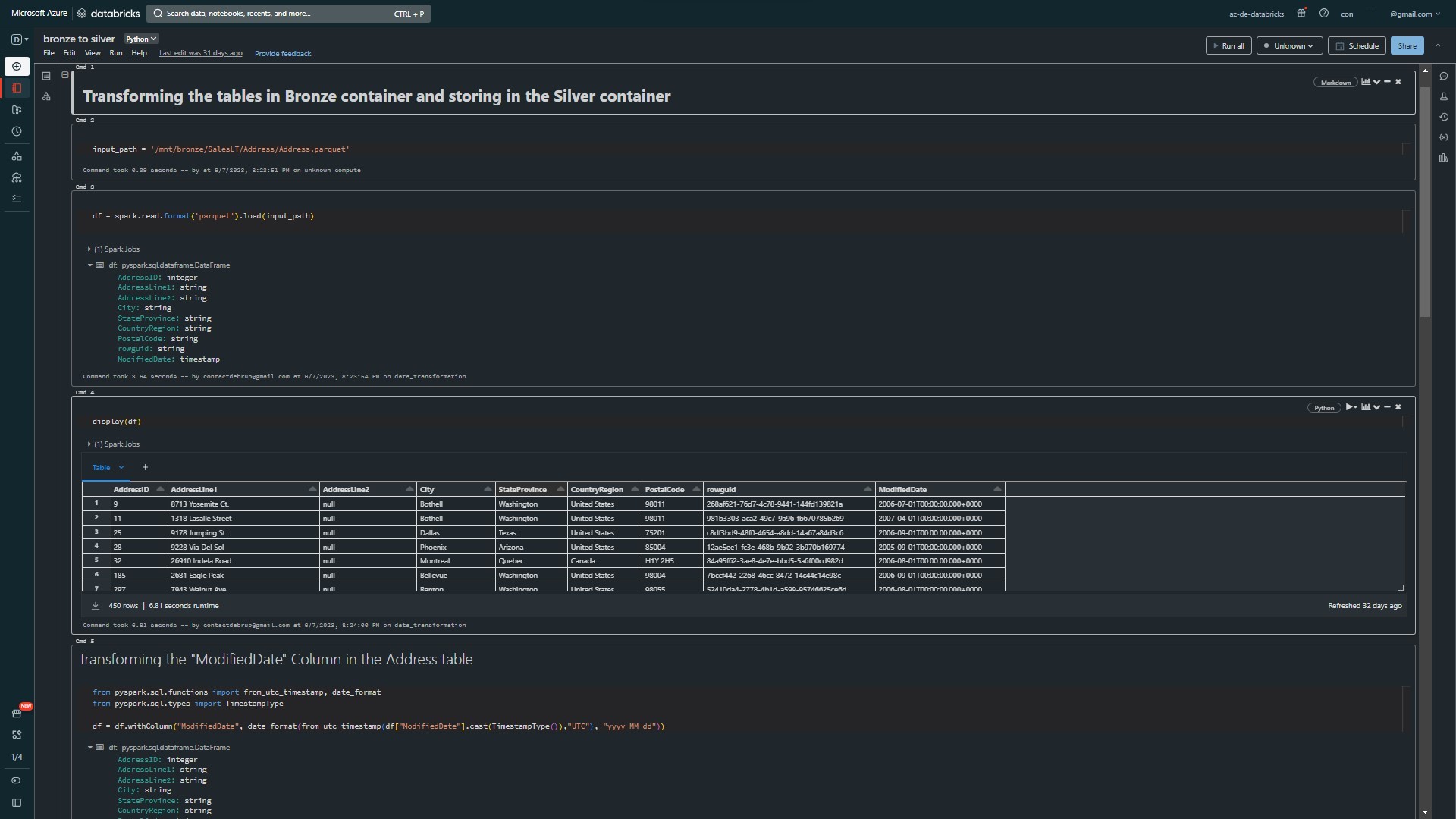This screenshot has height=819, width=1456.
Task: Open the Unknown compute cluster dropdown
Action: (1289, 45)
